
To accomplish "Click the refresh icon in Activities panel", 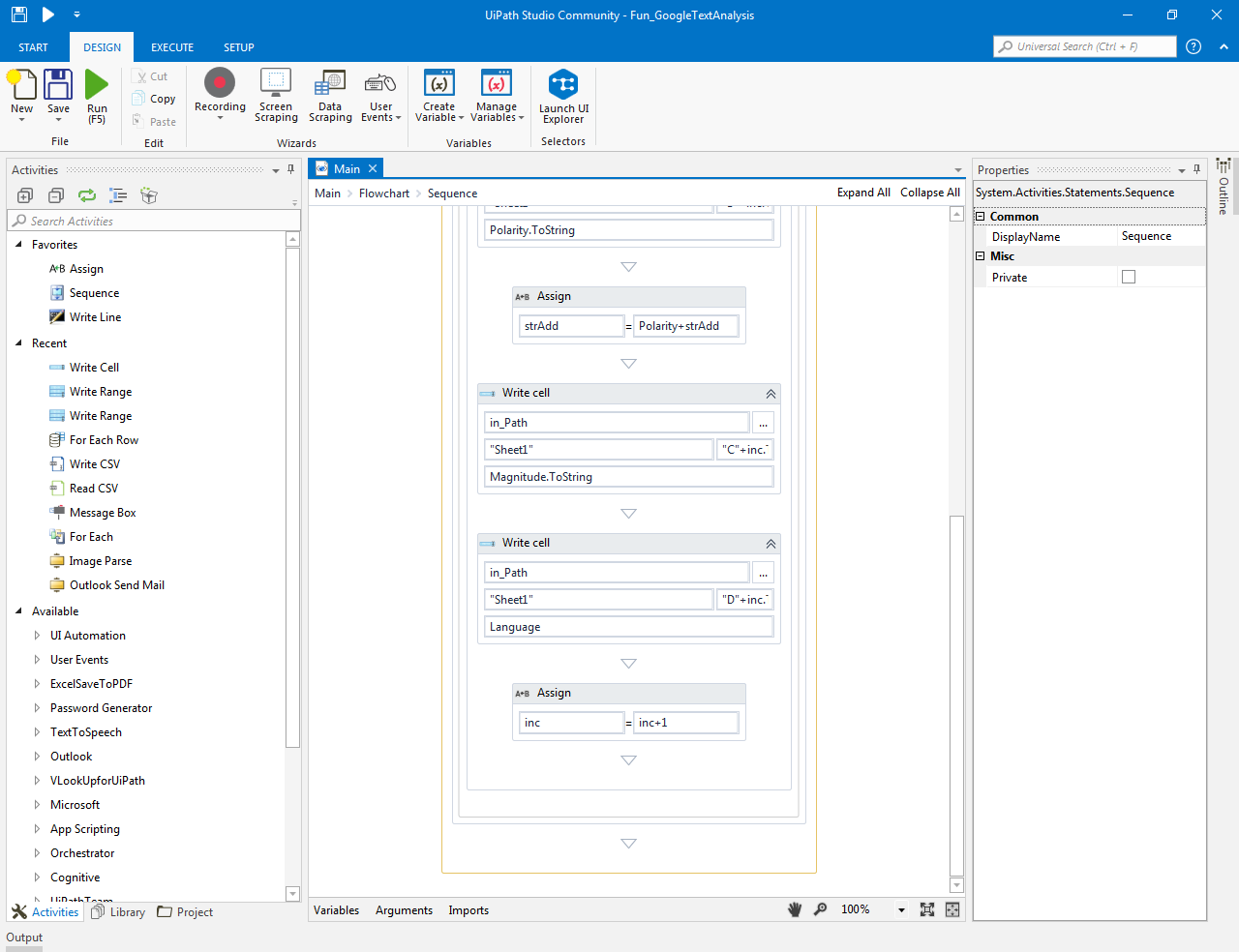I will pos(87,195).
